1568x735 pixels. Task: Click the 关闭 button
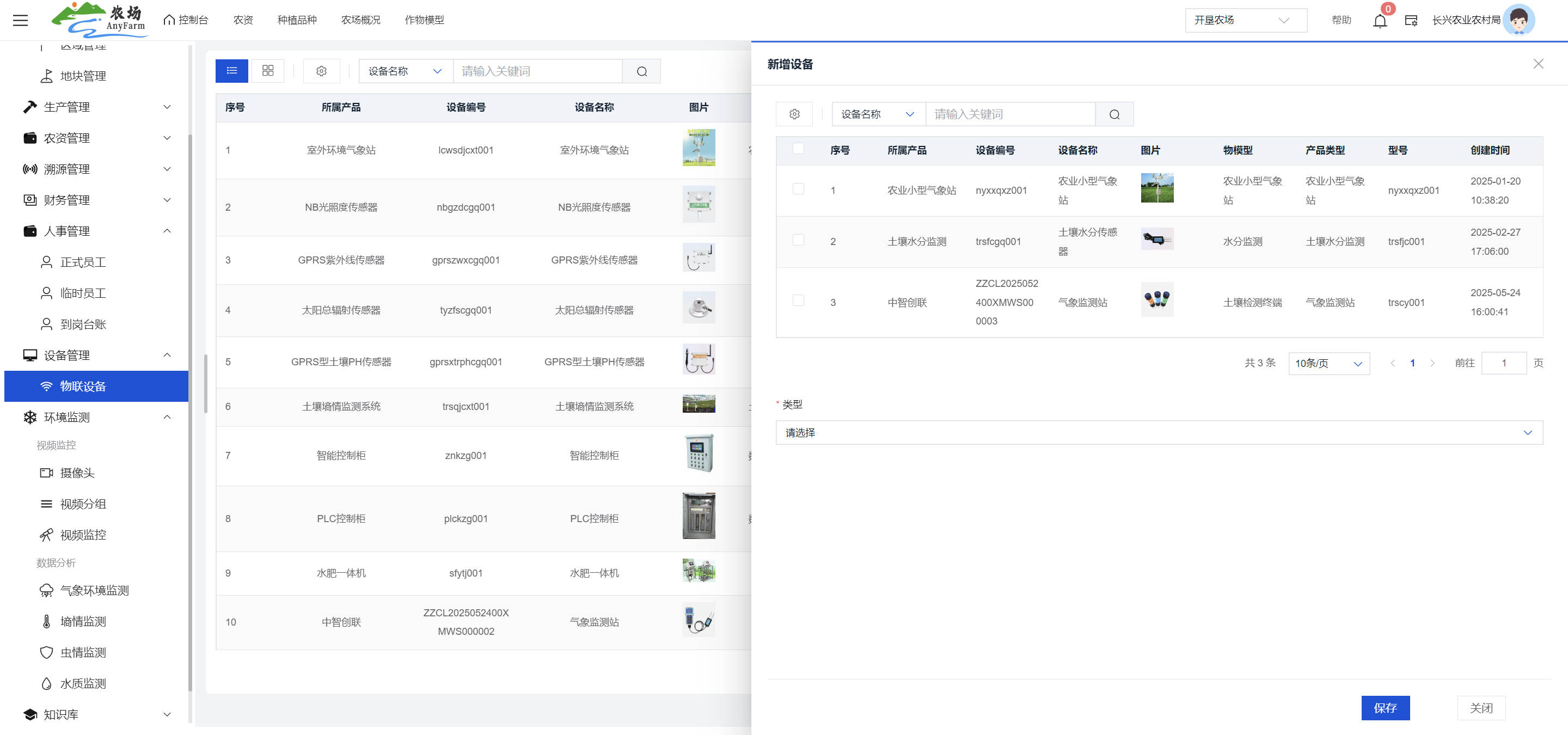point(1480,708)
